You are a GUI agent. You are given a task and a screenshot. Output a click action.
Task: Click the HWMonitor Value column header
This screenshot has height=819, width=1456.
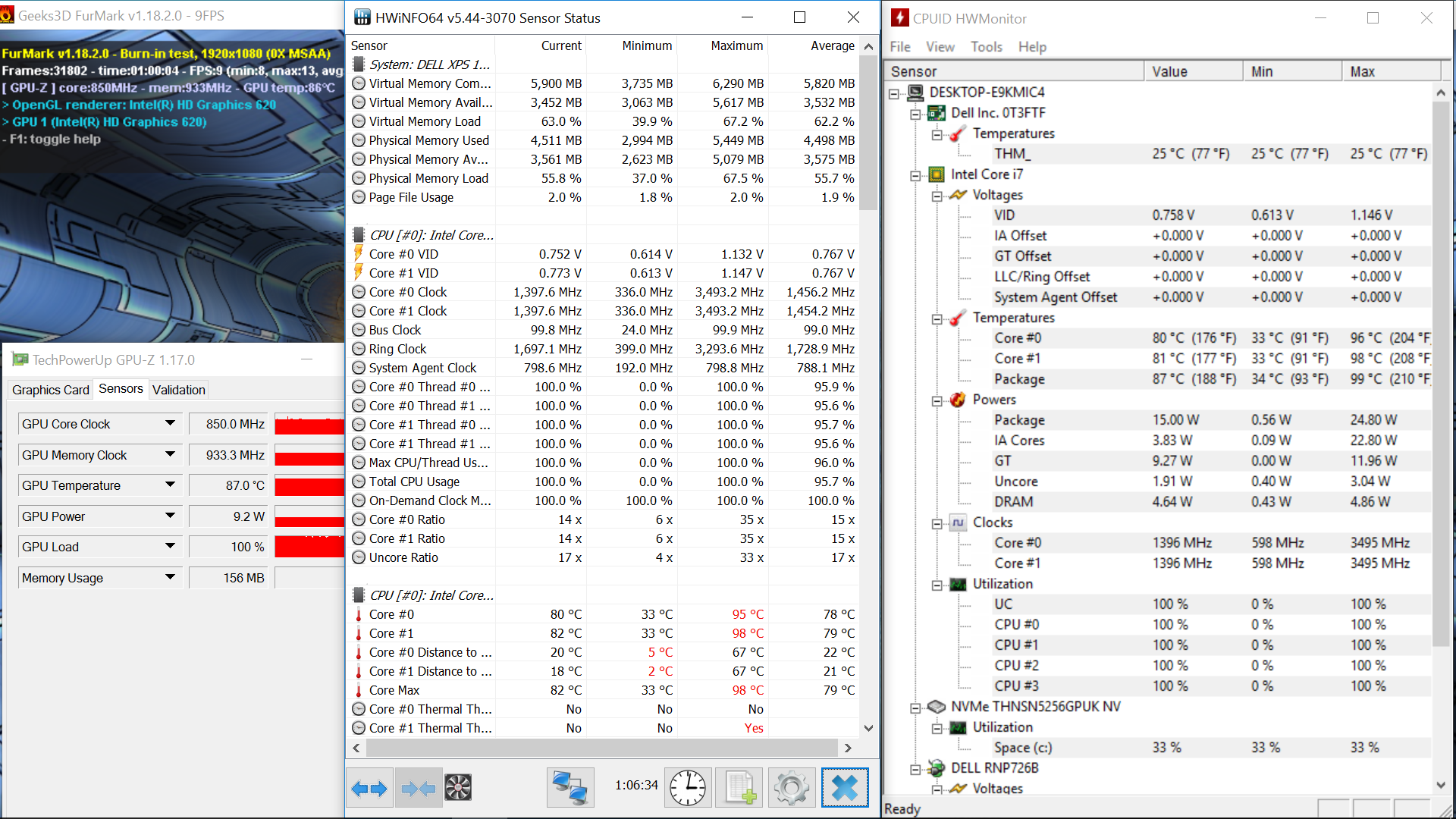1194,71
